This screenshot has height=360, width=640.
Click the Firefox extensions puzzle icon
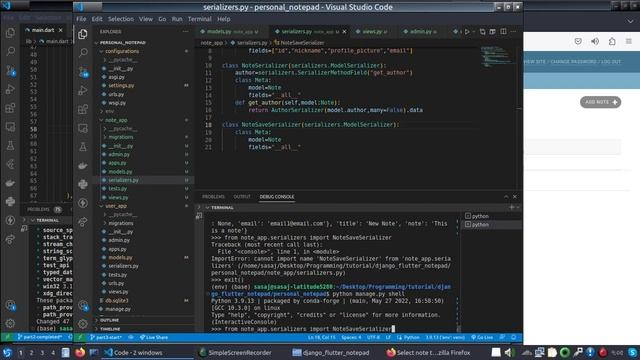click(612, 41)
